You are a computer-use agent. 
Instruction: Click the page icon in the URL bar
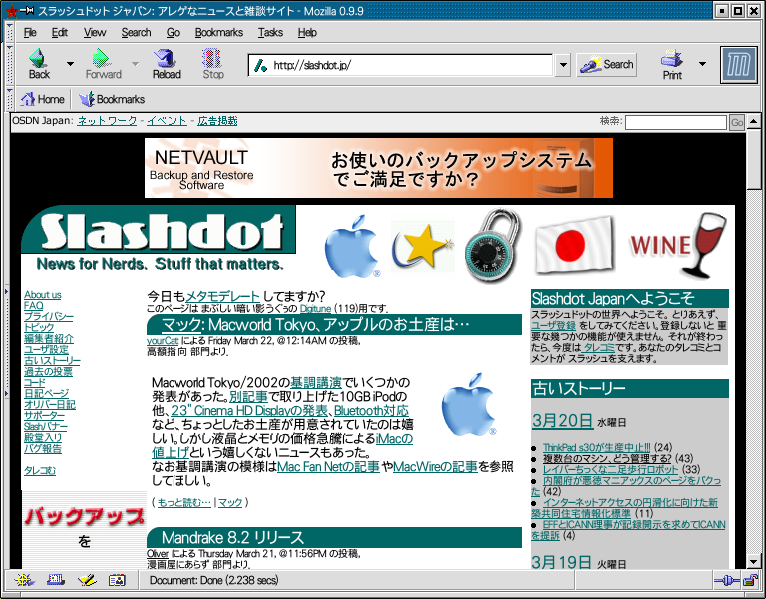tap(260, 65)
